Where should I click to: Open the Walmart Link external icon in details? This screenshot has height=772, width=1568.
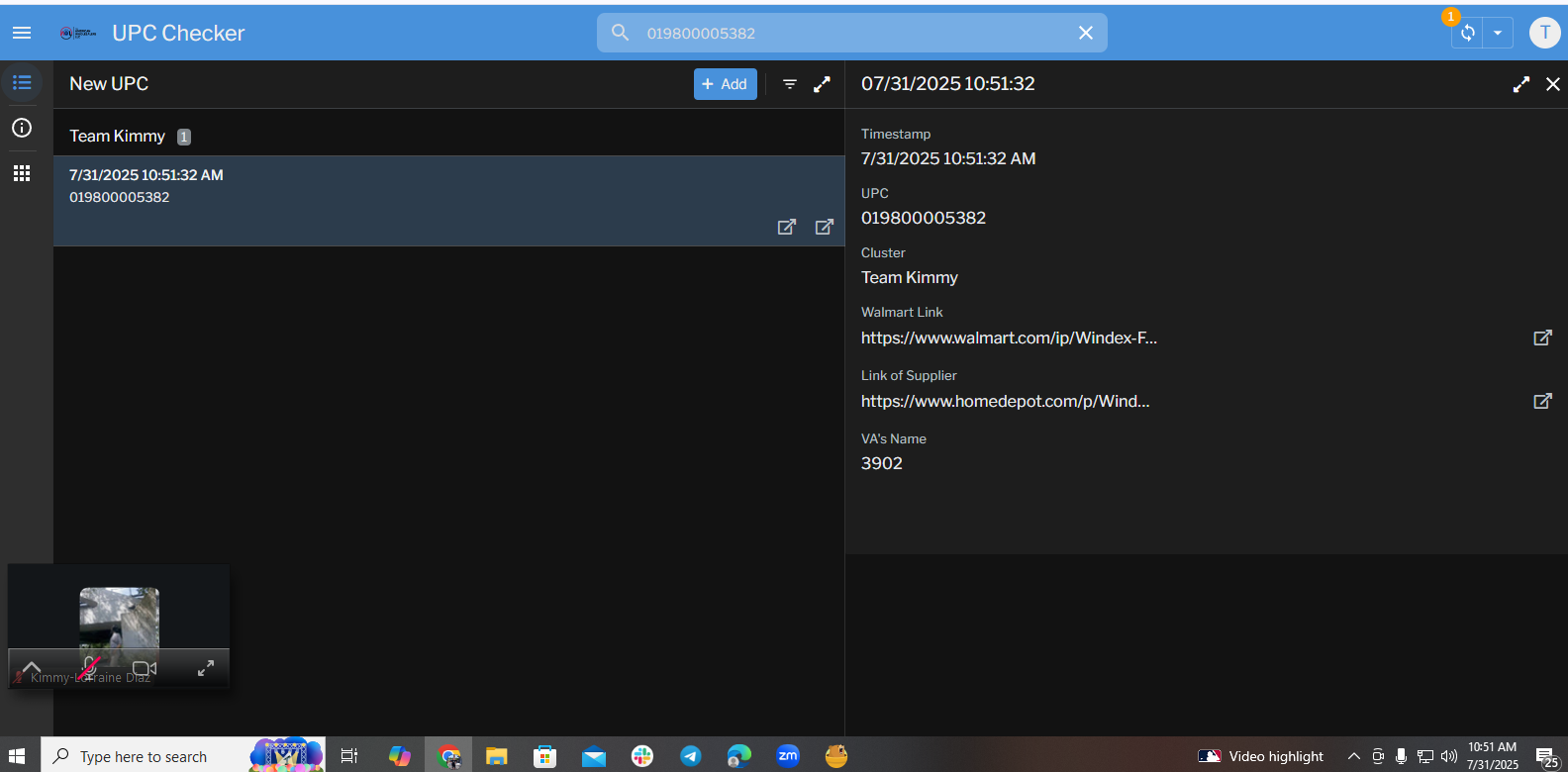coord(1541,338)
